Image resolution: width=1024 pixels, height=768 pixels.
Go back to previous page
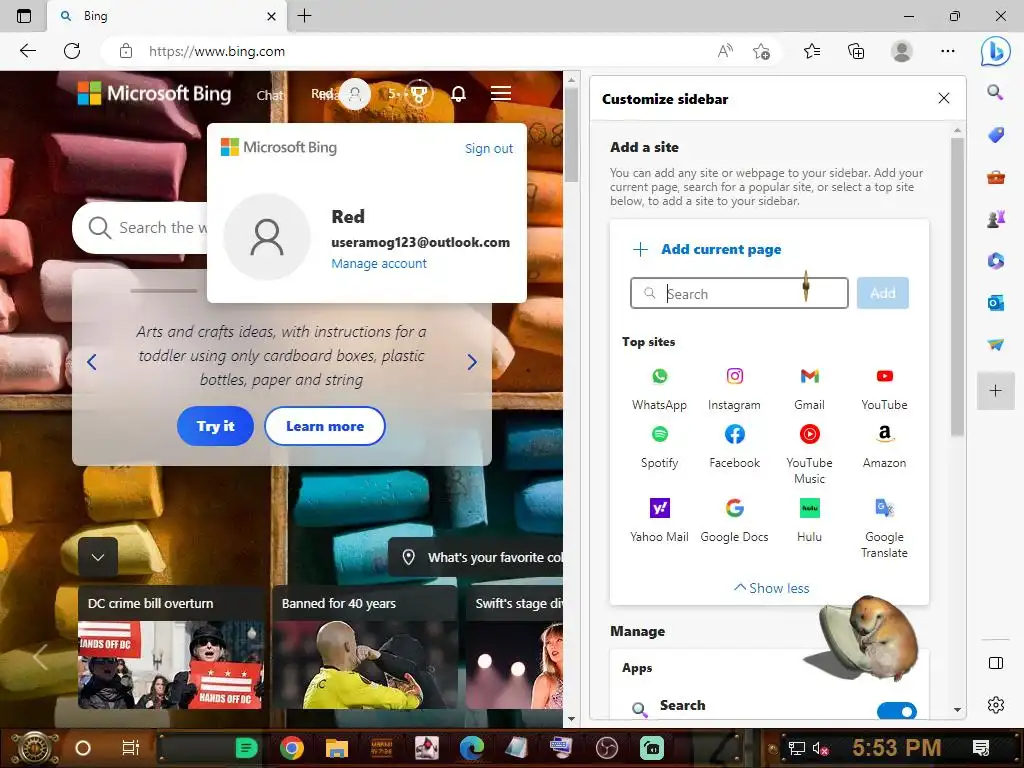27,51
